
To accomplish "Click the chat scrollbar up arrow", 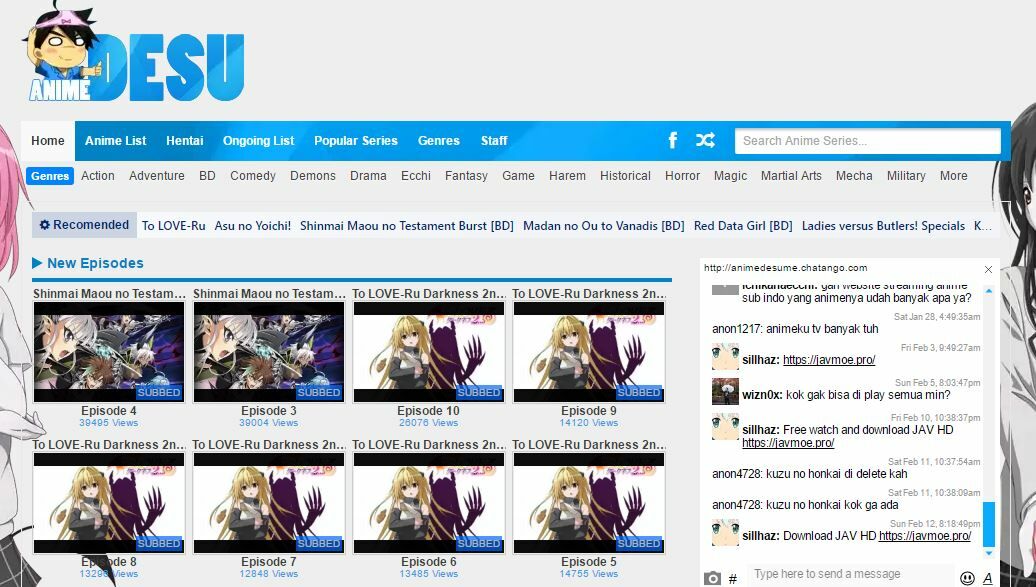I will tap(989, 291).
